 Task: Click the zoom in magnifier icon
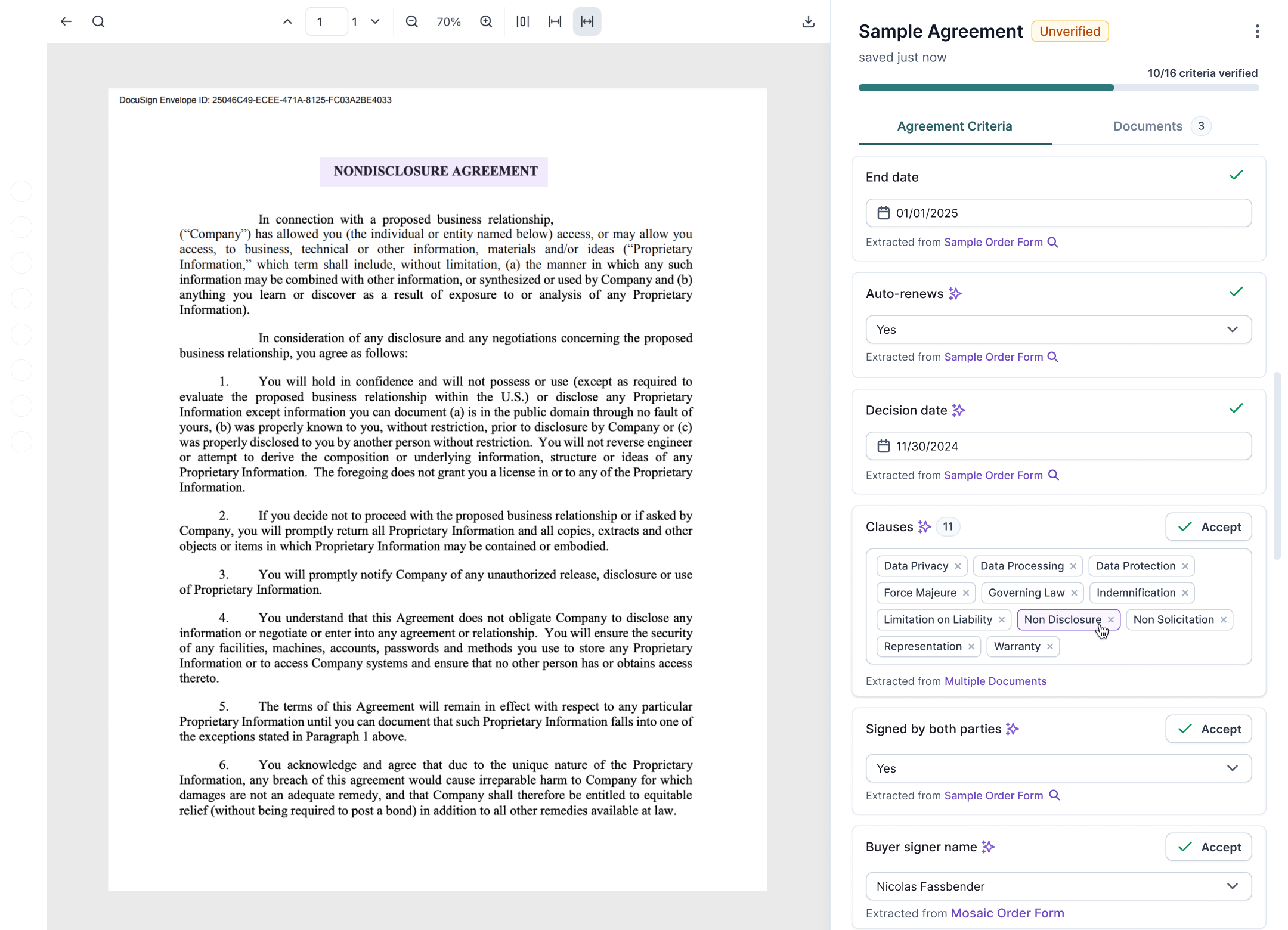[x=486, y=21]
